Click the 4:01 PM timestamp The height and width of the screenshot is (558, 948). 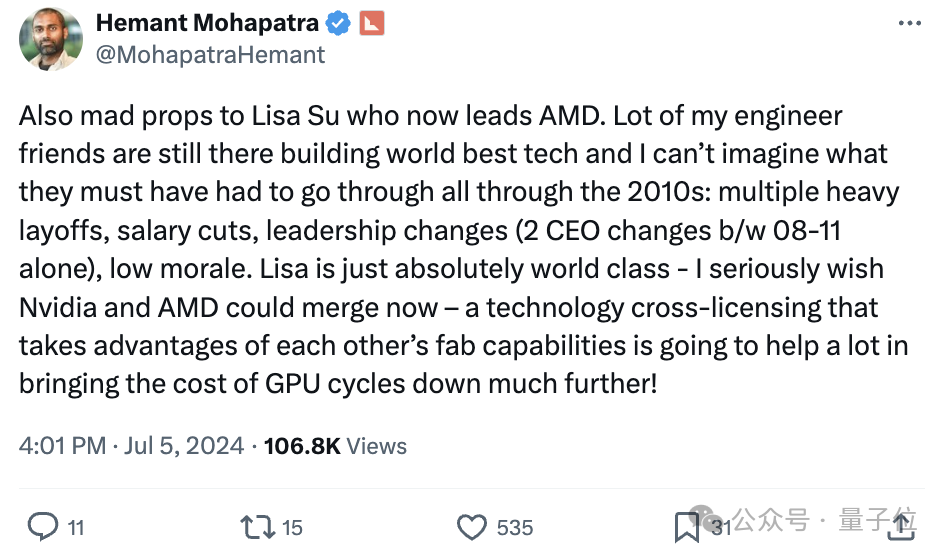61,445
